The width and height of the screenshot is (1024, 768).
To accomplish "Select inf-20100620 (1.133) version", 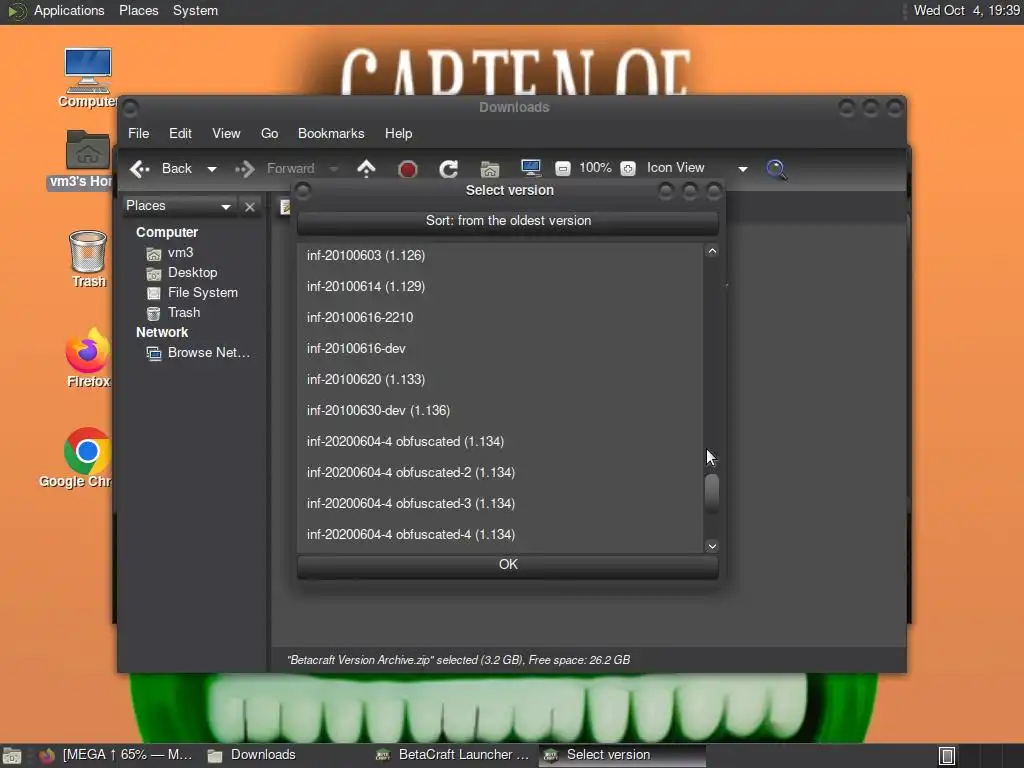I will click(500, 379).
